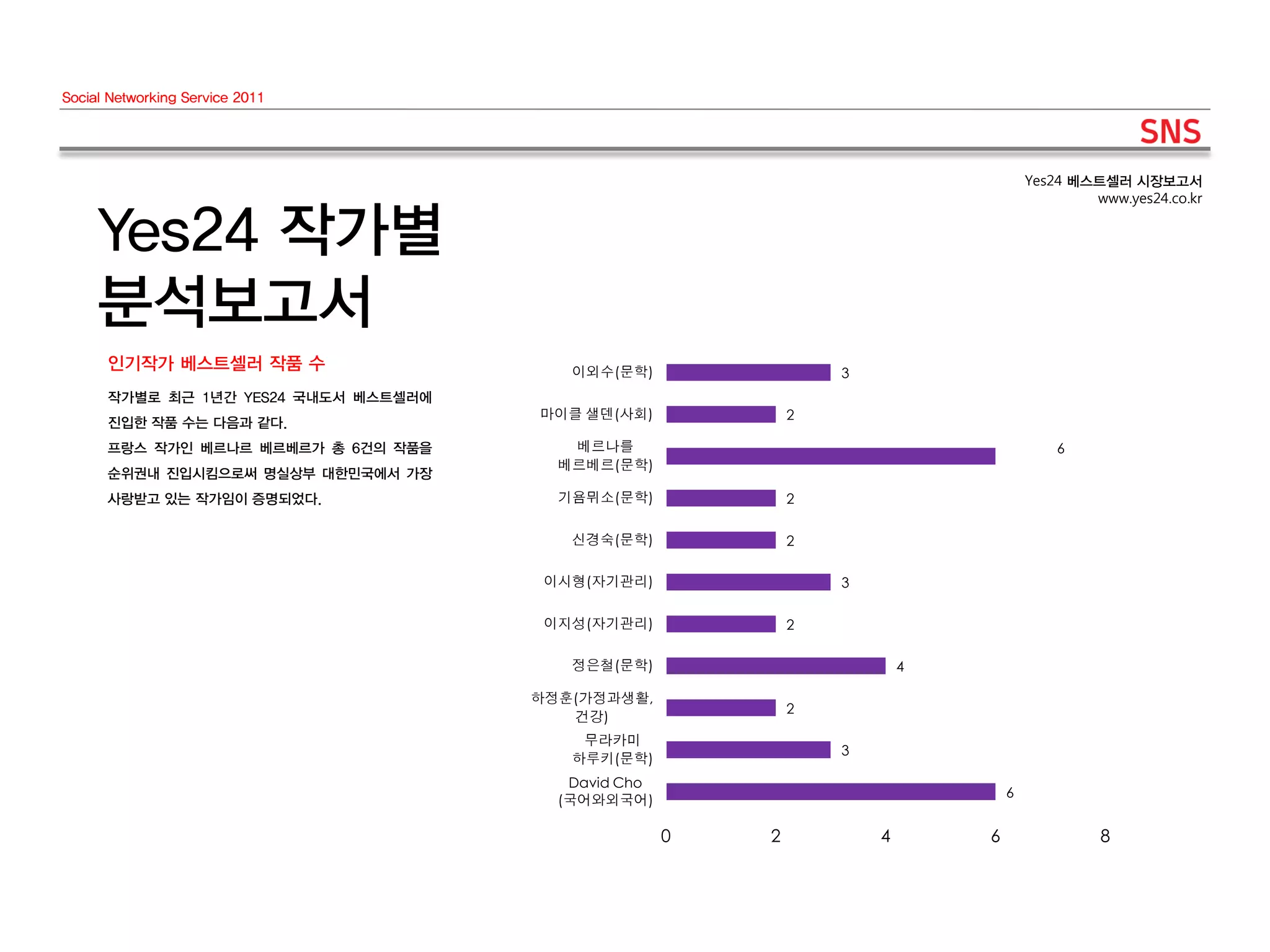This screenshot has height=952, width=1270.
Task: Click chart label '기욤뮈소(문학)'
Action: pos(605,498)
